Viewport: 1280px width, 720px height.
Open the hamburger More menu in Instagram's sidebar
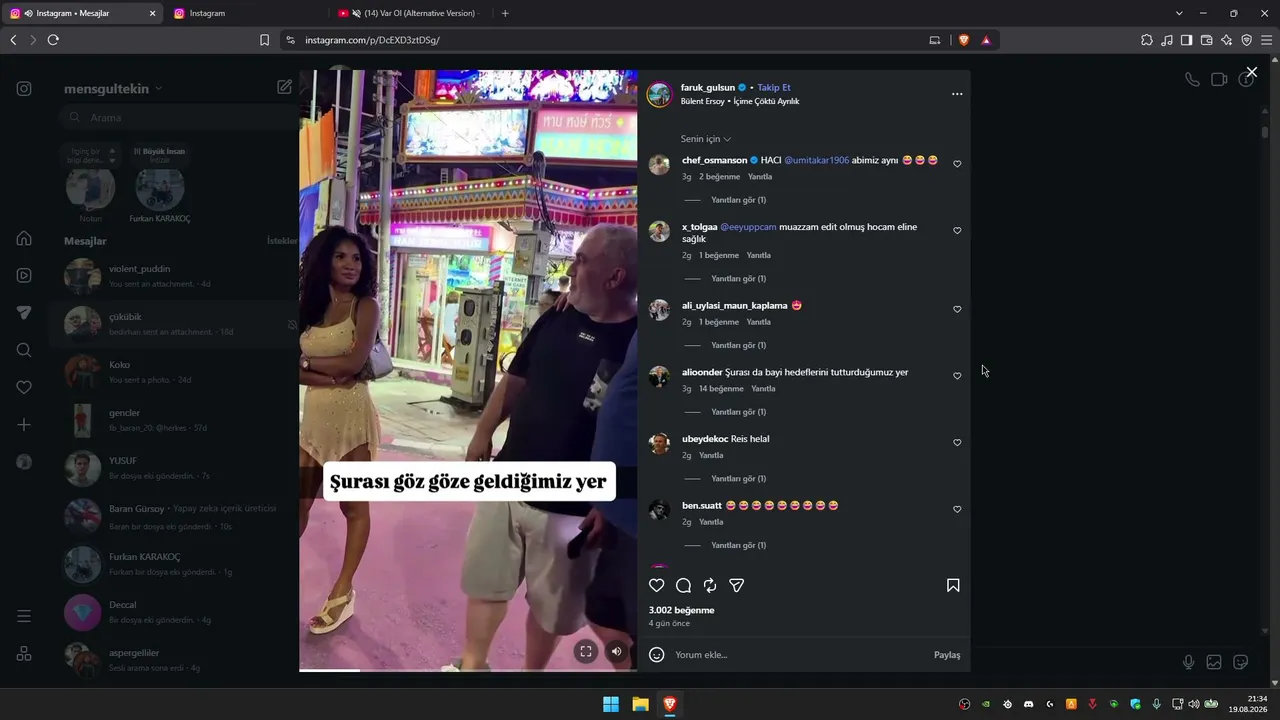pyautogui.click(x=24, y=616)
